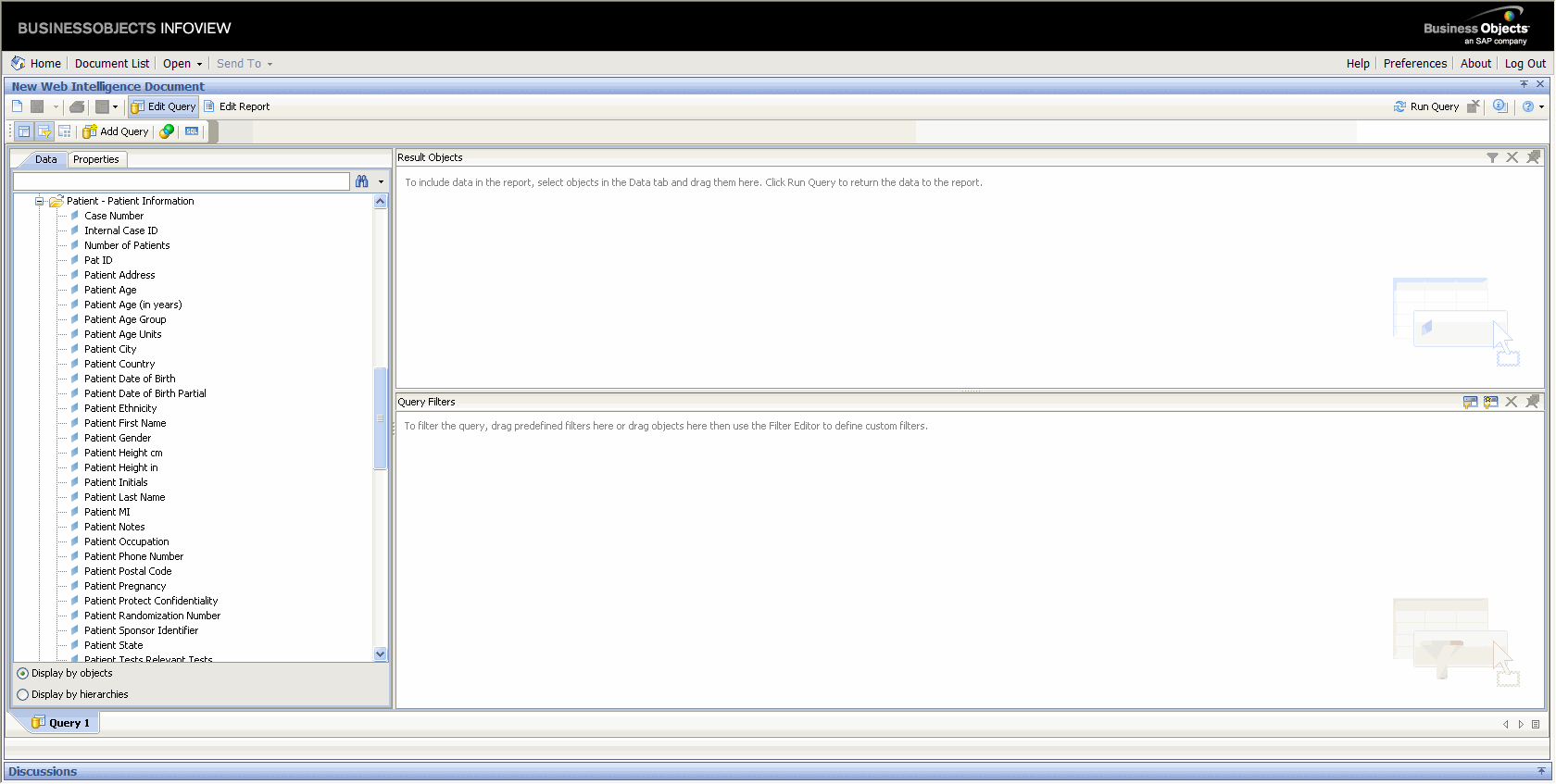Click the Home icon in navigation bar
The image size is (1556, 784).
[x=18, y=64]
